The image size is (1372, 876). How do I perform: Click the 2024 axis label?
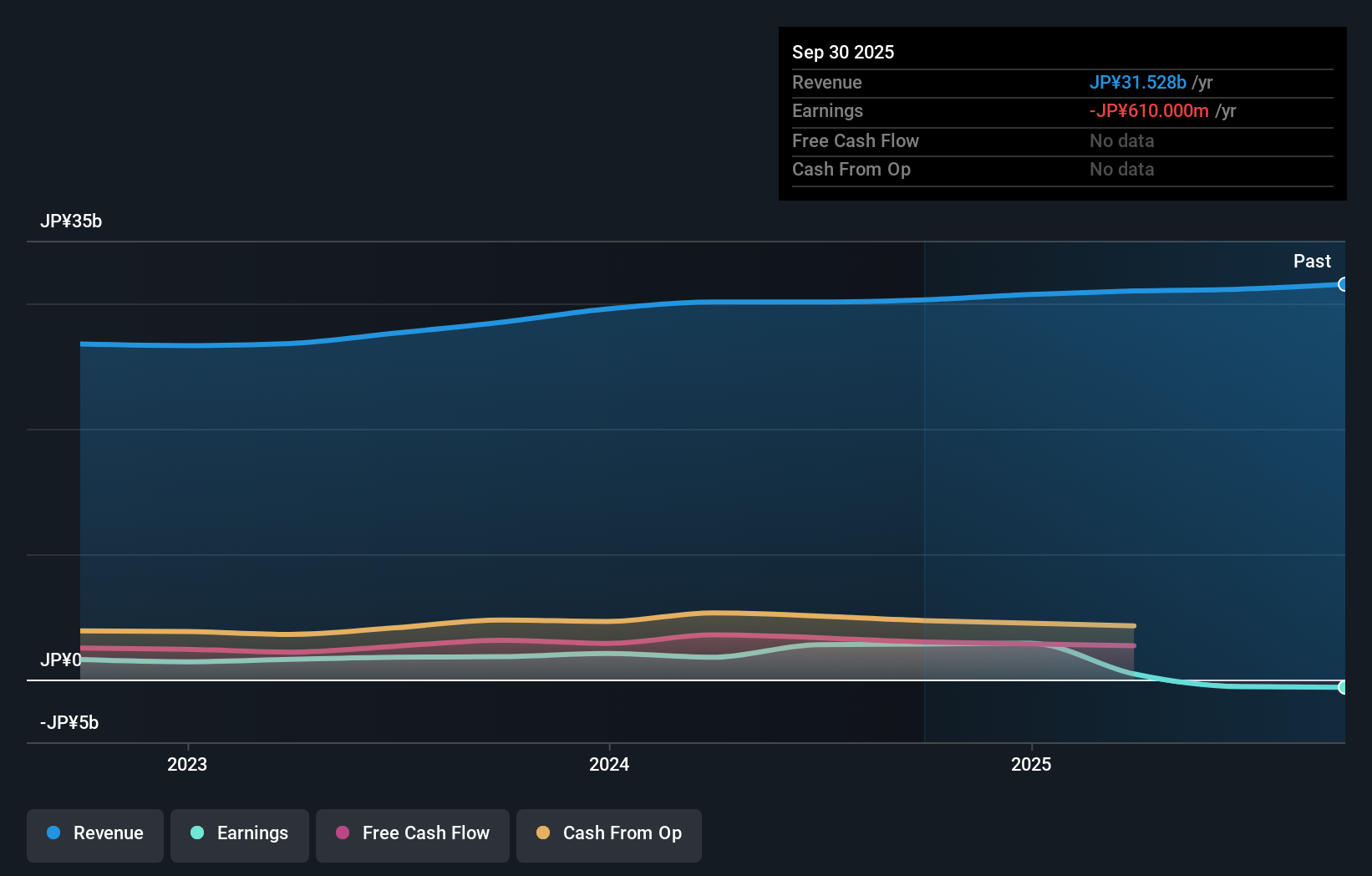[608, 763]
